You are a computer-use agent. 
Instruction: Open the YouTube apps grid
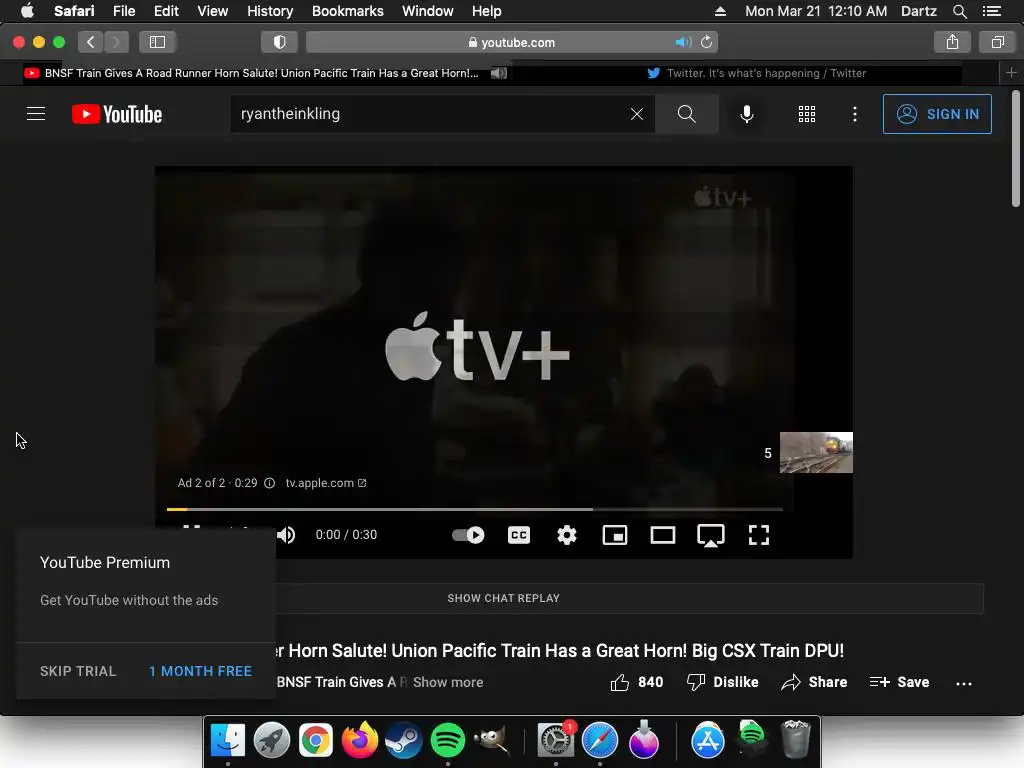click(x=807, y=114)
